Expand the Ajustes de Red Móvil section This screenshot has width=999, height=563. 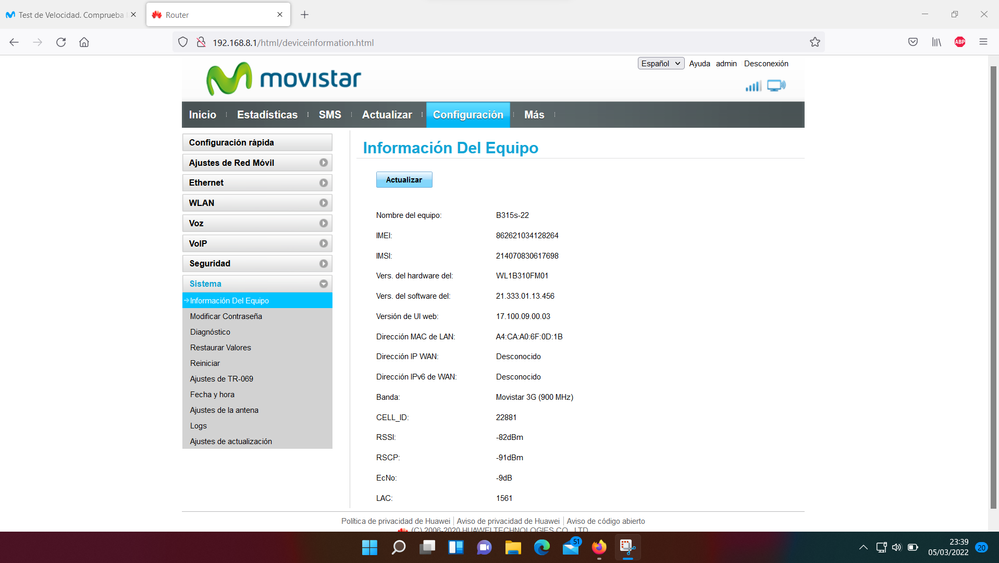coord(257,163)
